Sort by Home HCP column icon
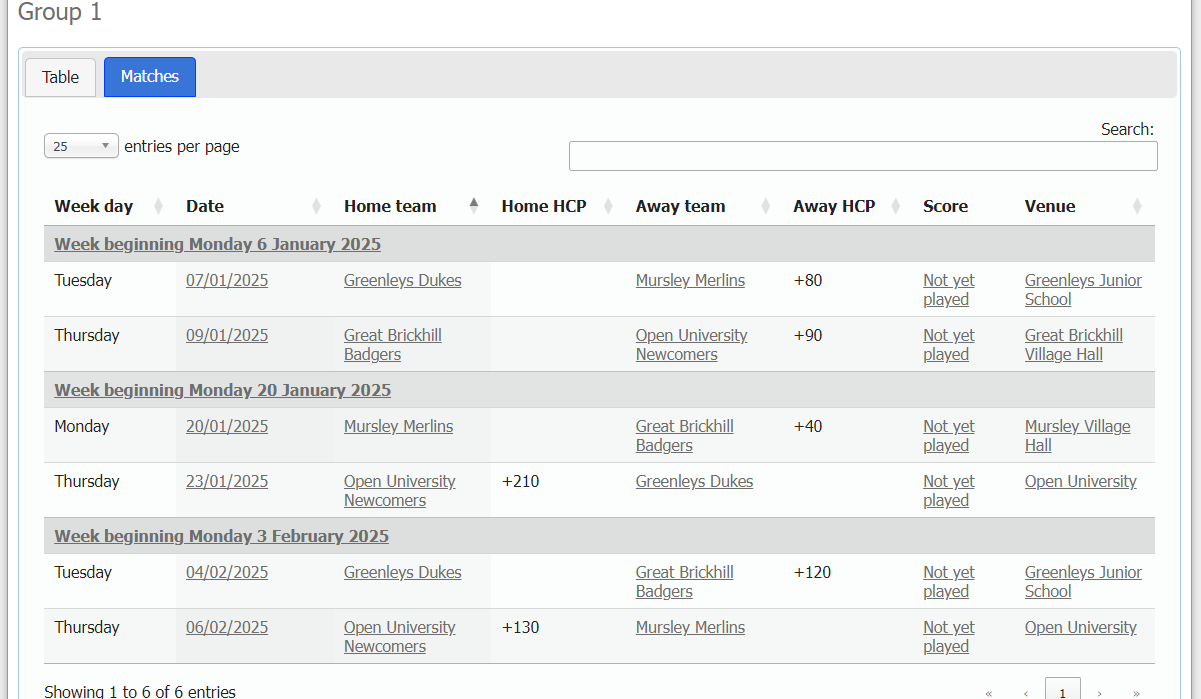This screenshot has height=699, width=1201. [x=608, y=206]
